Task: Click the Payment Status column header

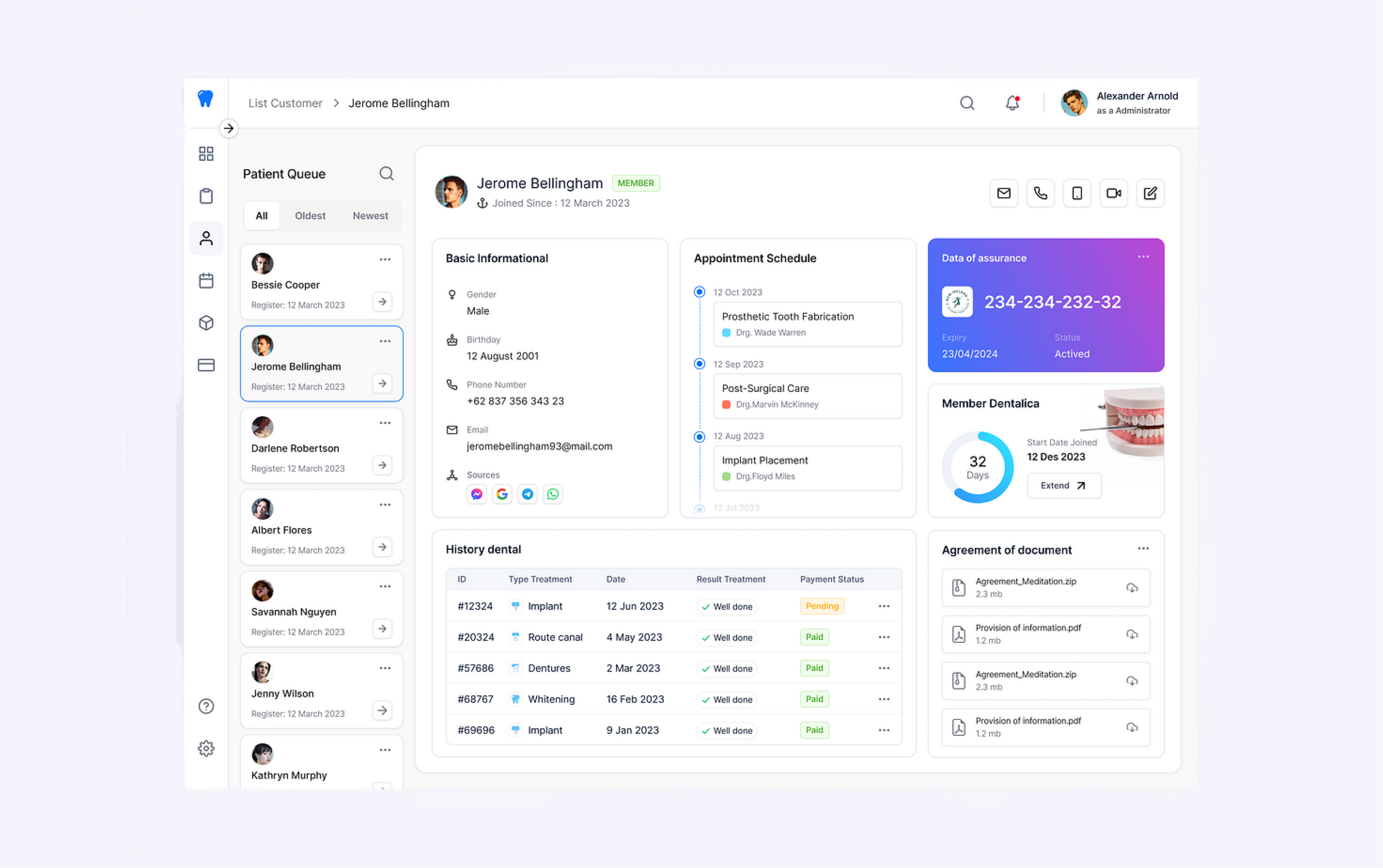Action: pos(832,579)
